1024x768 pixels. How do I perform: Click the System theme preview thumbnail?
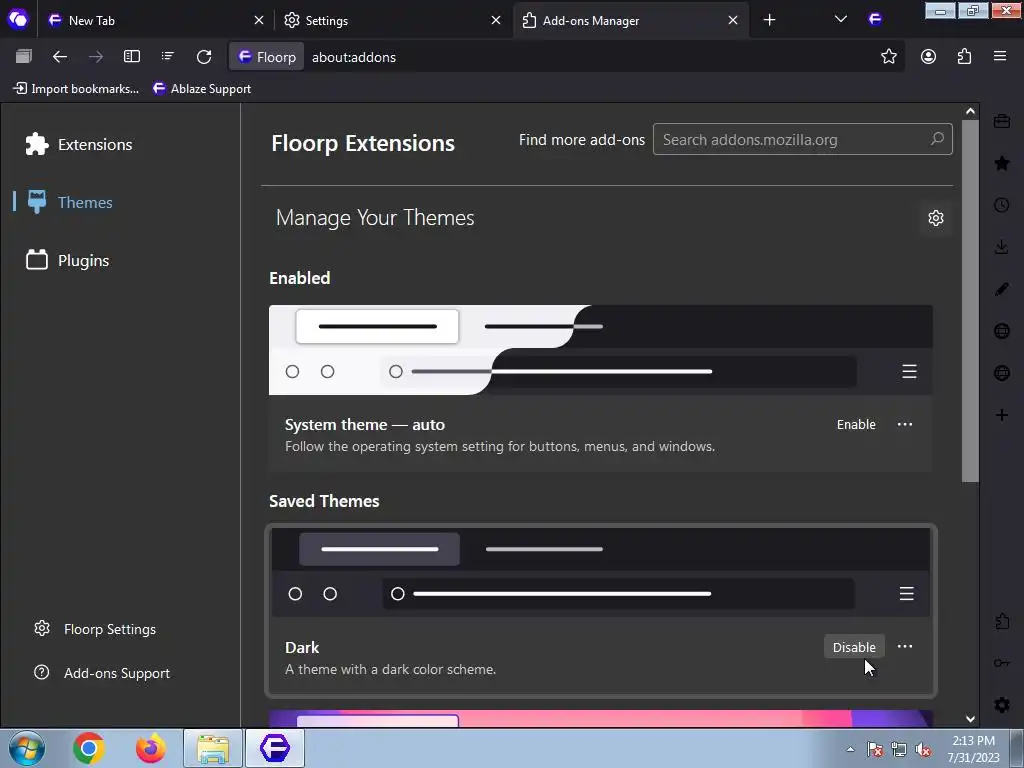click(x=600, y=350)
